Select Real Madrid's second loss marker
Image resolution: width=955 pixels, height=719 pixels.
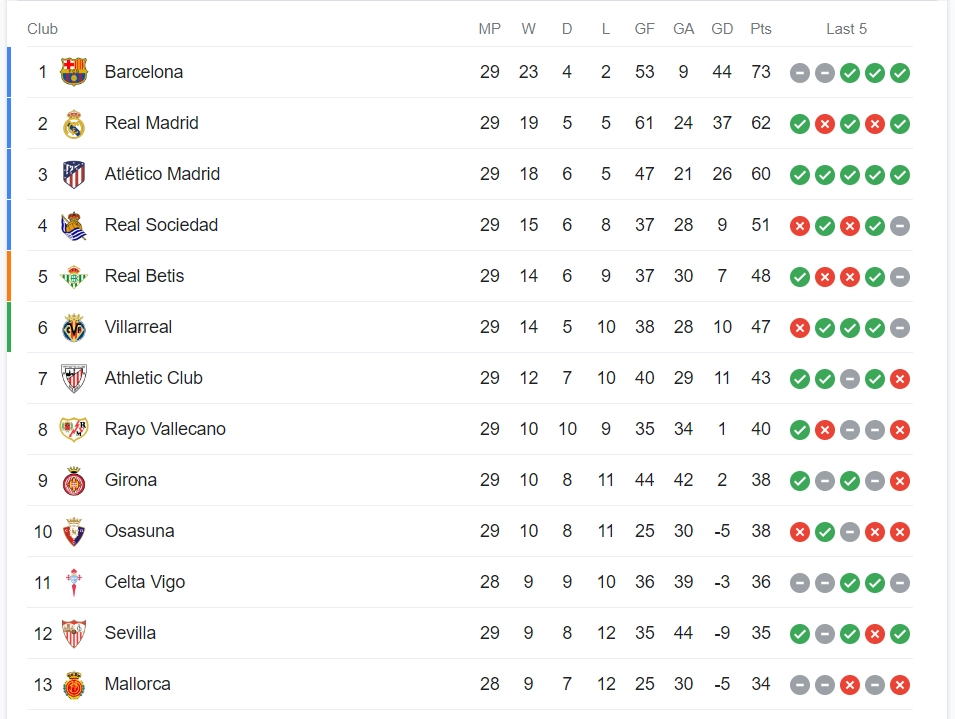pos(874,124)
